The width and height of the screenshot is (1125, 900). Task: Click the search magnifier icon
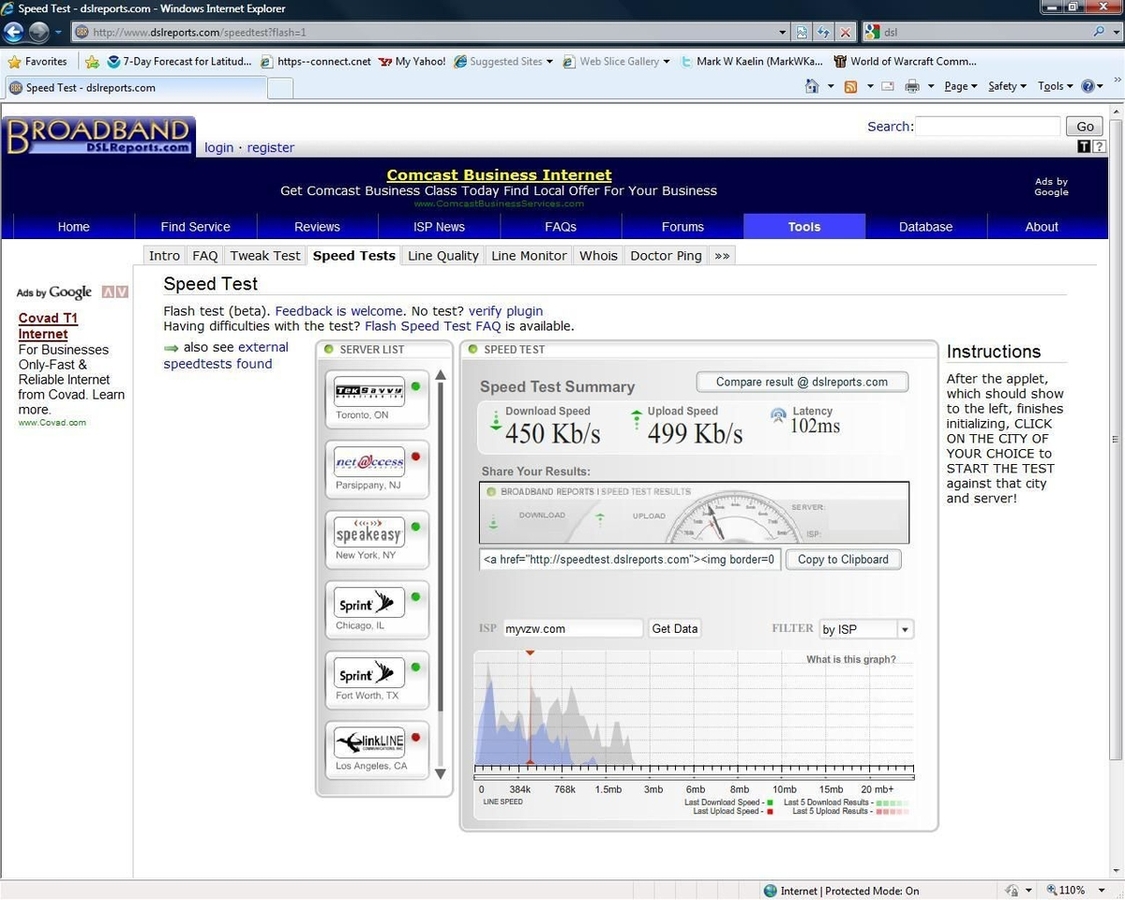[x=1098, y=32]
